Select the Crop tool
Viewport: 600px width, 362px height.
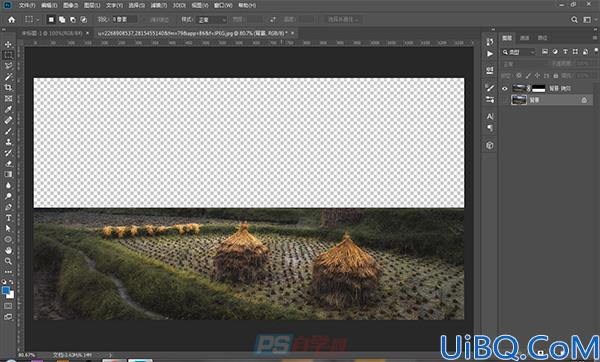pos(8,88)
